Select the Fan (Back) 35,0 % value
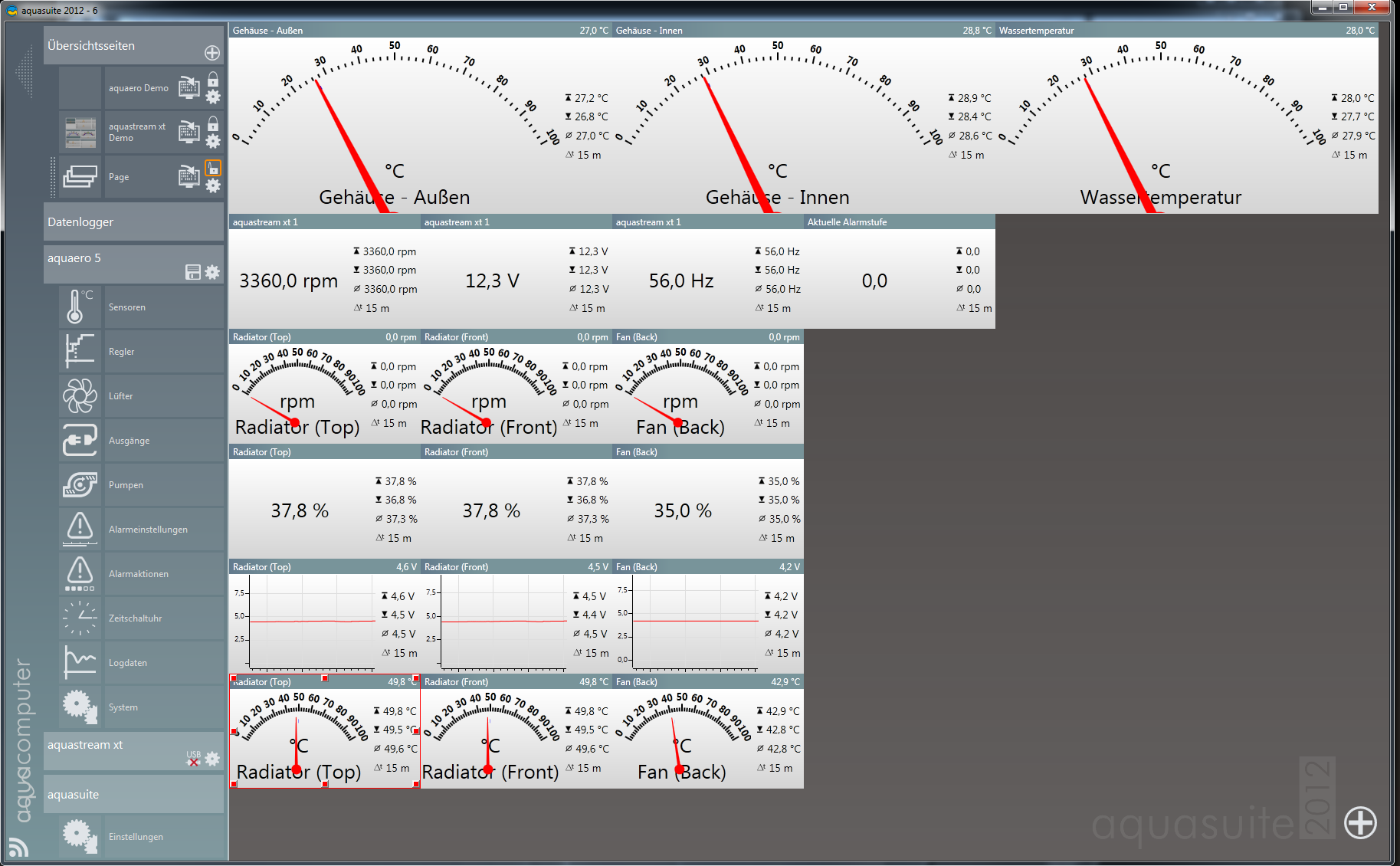Screen dimensions: 1400x866 click(x=683, y=511)
